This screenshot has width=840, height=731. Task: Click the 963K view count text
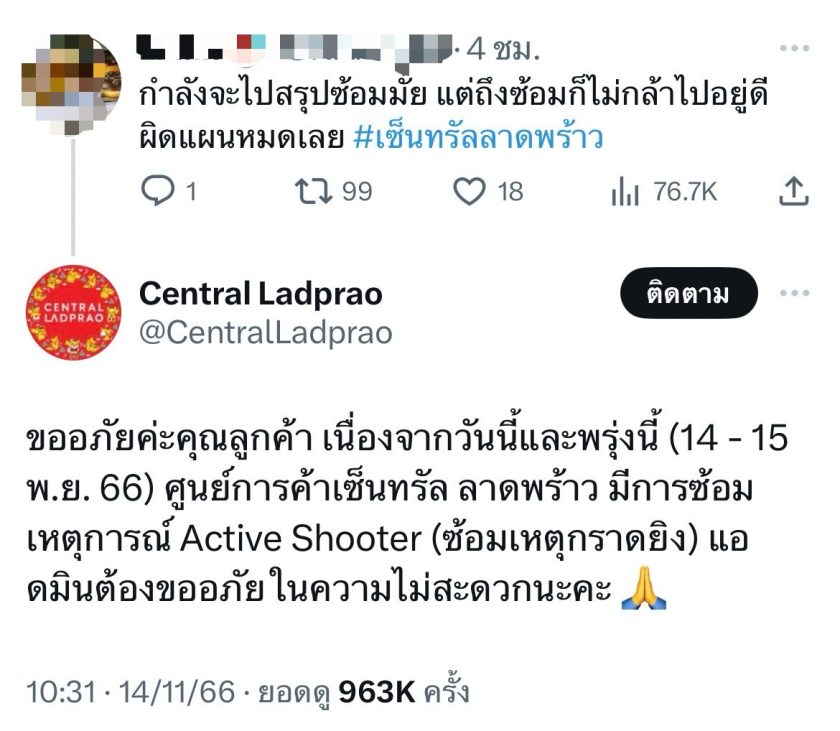coord(377,691)
